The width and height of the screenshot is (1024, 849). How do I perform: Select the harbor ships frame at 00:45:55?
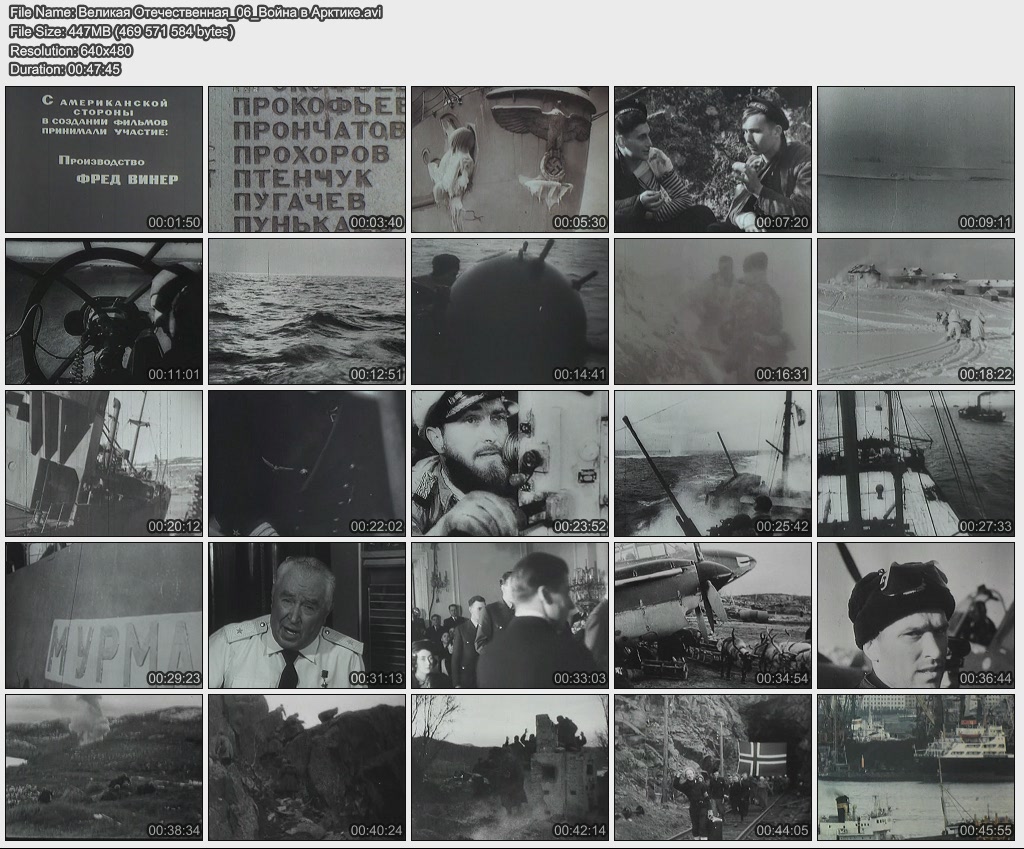point(916,767)
